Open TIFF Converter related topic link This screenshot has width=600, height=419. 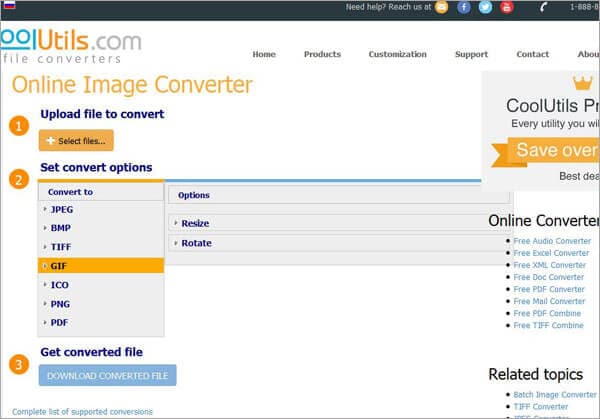(x=540, y=407)
